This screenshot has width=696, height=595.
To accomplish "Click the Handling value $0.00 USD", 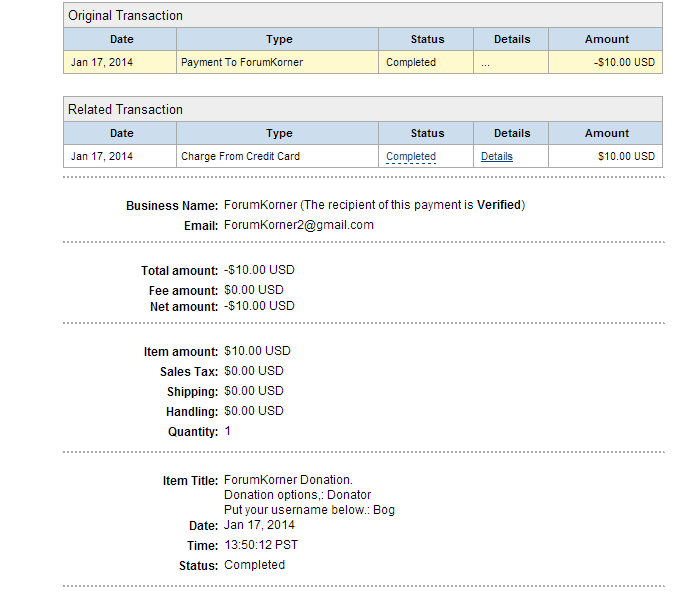I will click(x=254, y=411).
